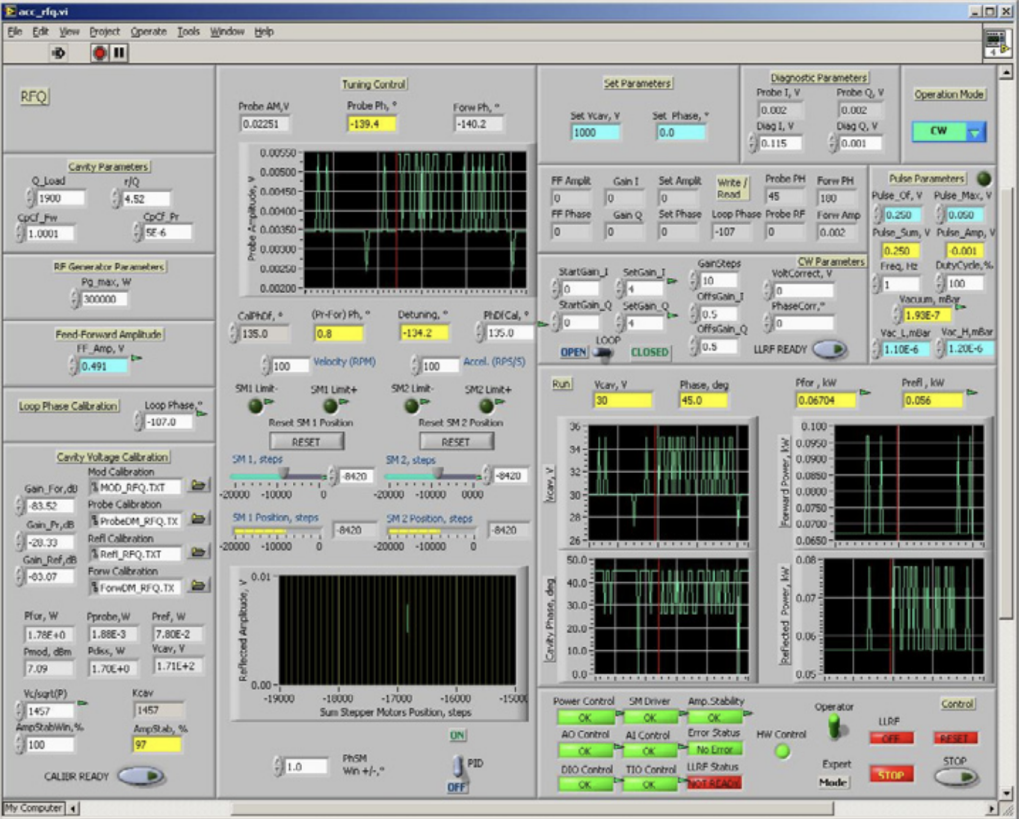Click the TIO Control OK indicator
The height and width of the screenshot is (819, 1024).
(649, 784)
